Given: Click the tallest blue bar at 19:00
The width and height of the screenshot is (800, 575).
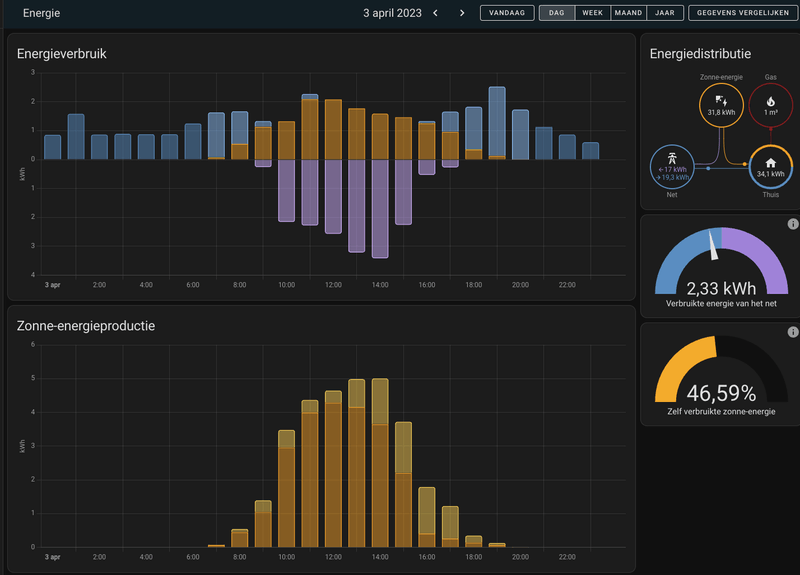Looking at the screenshot, I should (x=497, y=121).
